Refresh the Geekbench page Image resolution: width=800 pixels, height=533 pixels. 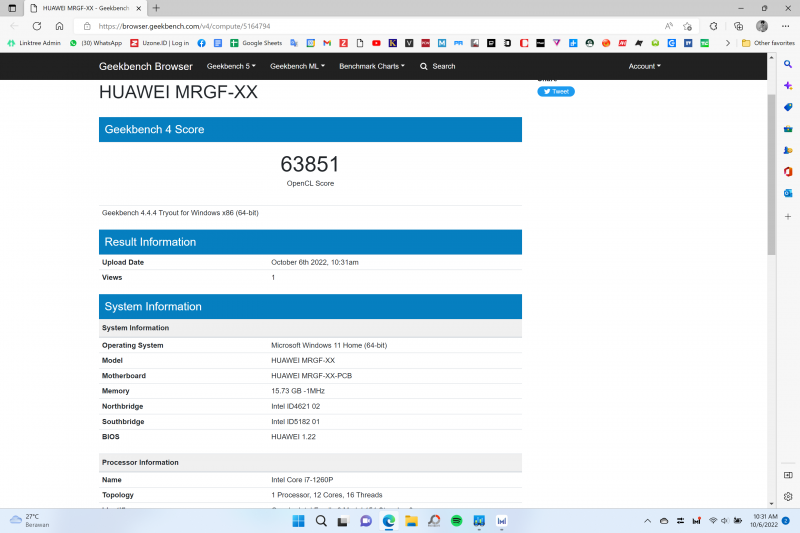coord(37,26)
